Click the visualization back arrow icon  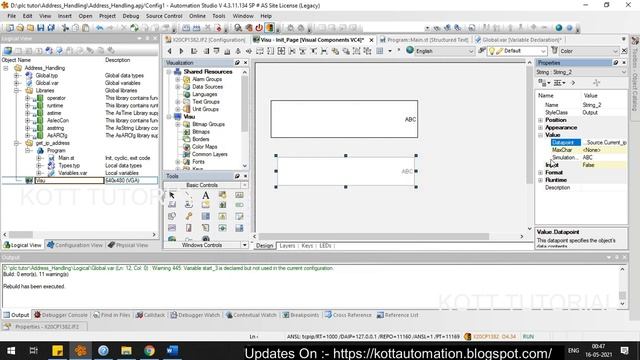point(170,51)
